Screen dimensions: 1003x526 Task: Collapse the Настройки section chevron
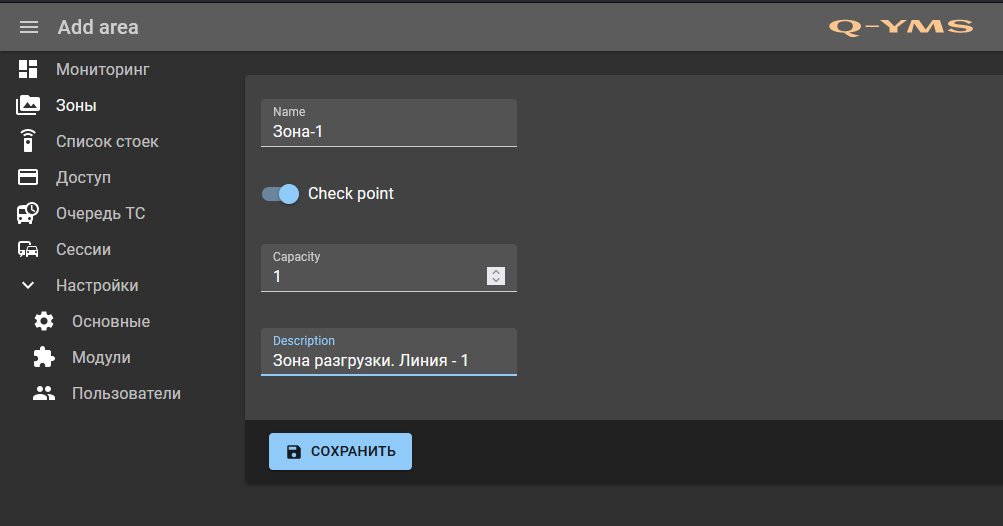point(28,285)
